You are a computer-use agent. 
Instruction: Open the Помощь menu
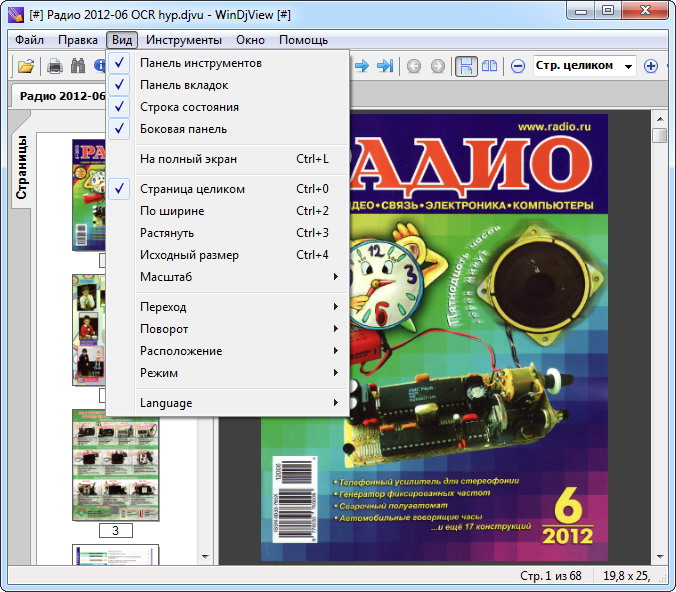pos(304,40)
